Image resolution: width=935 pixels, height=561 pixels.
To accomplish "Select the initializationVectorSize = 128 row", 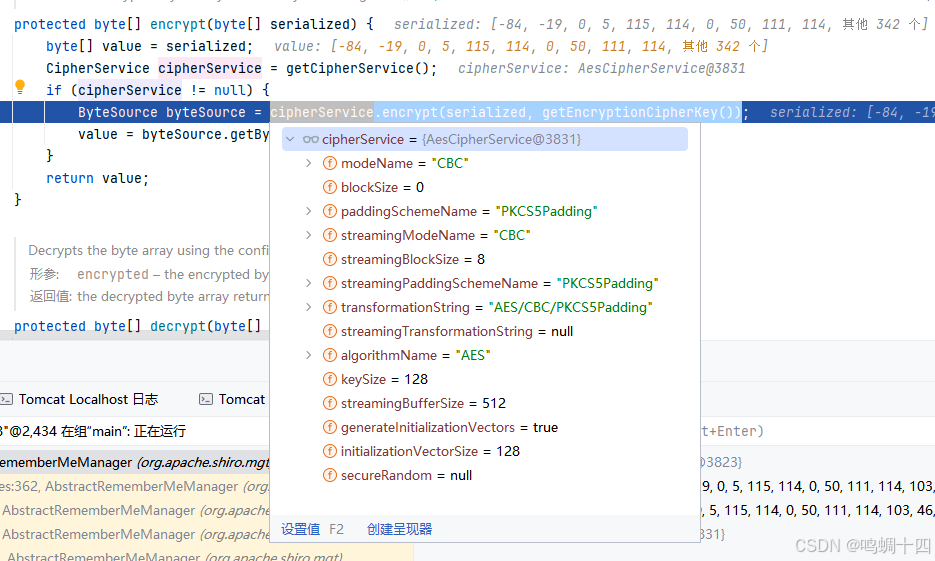I will [485, 451].
